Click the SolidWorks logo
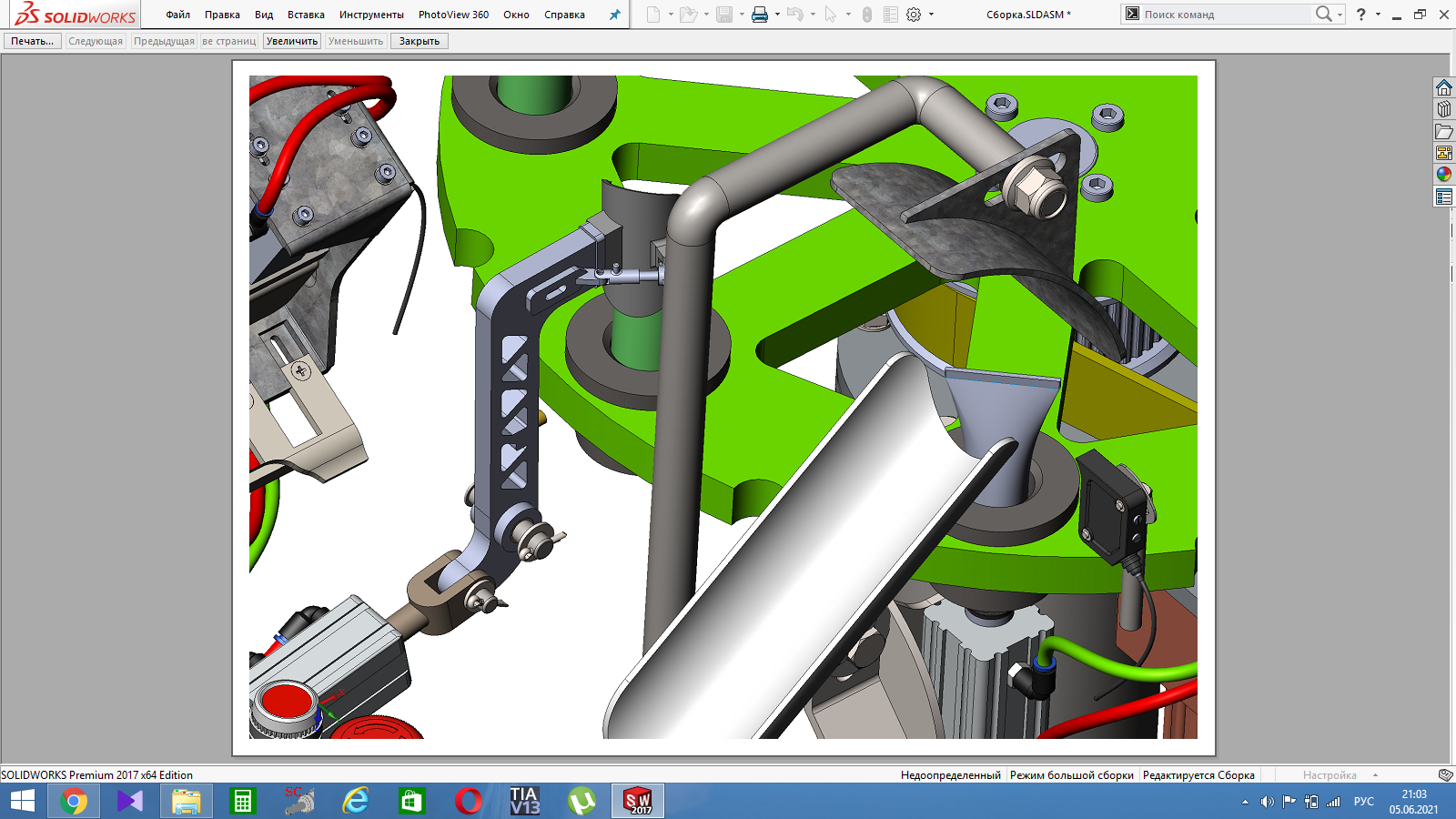Image resolution: width=1456 pixels, height=819 pixels. click(76, 15)
